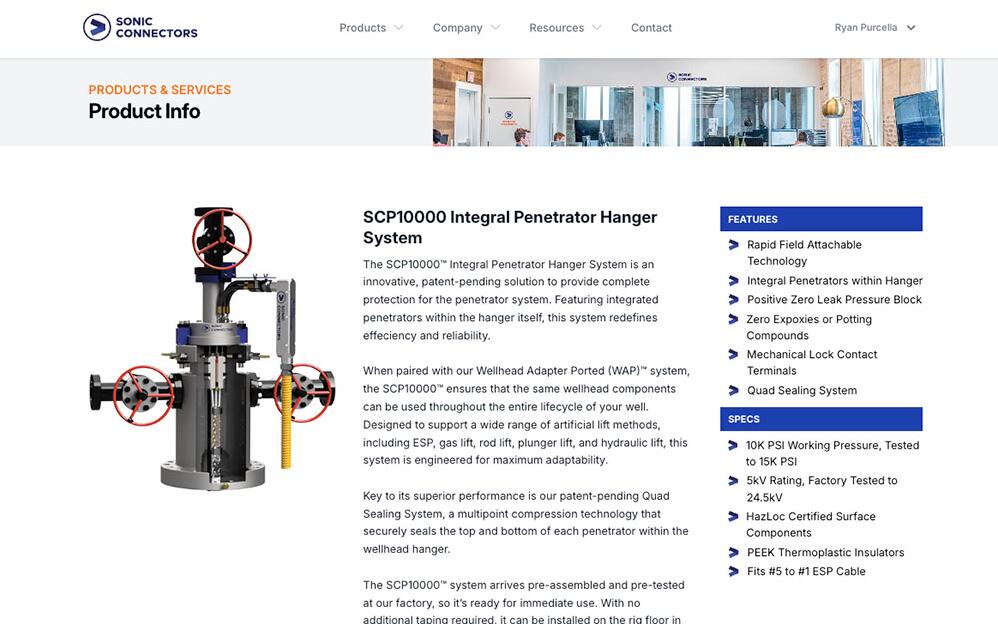
Task: Select the SPECS section header
Action: (x=820, y=419)
